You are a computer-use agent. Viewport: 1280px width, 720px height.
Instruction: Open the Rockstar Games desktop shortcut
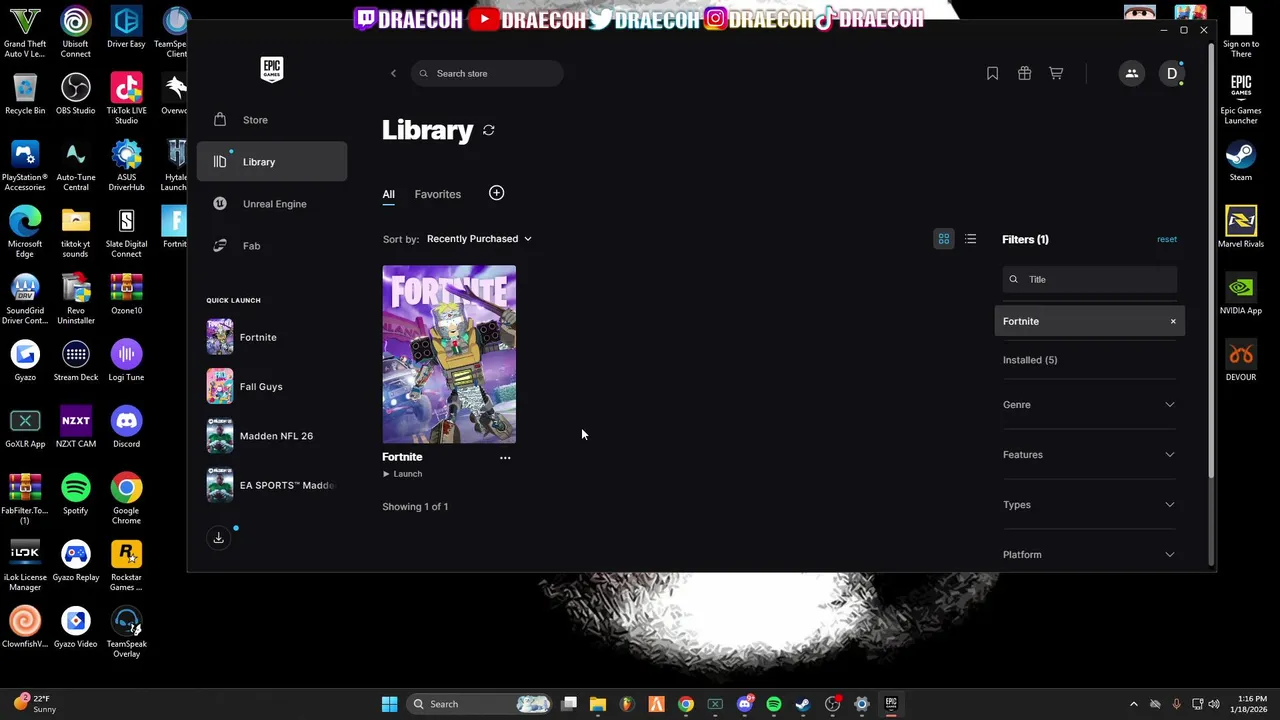pos(126,565)
